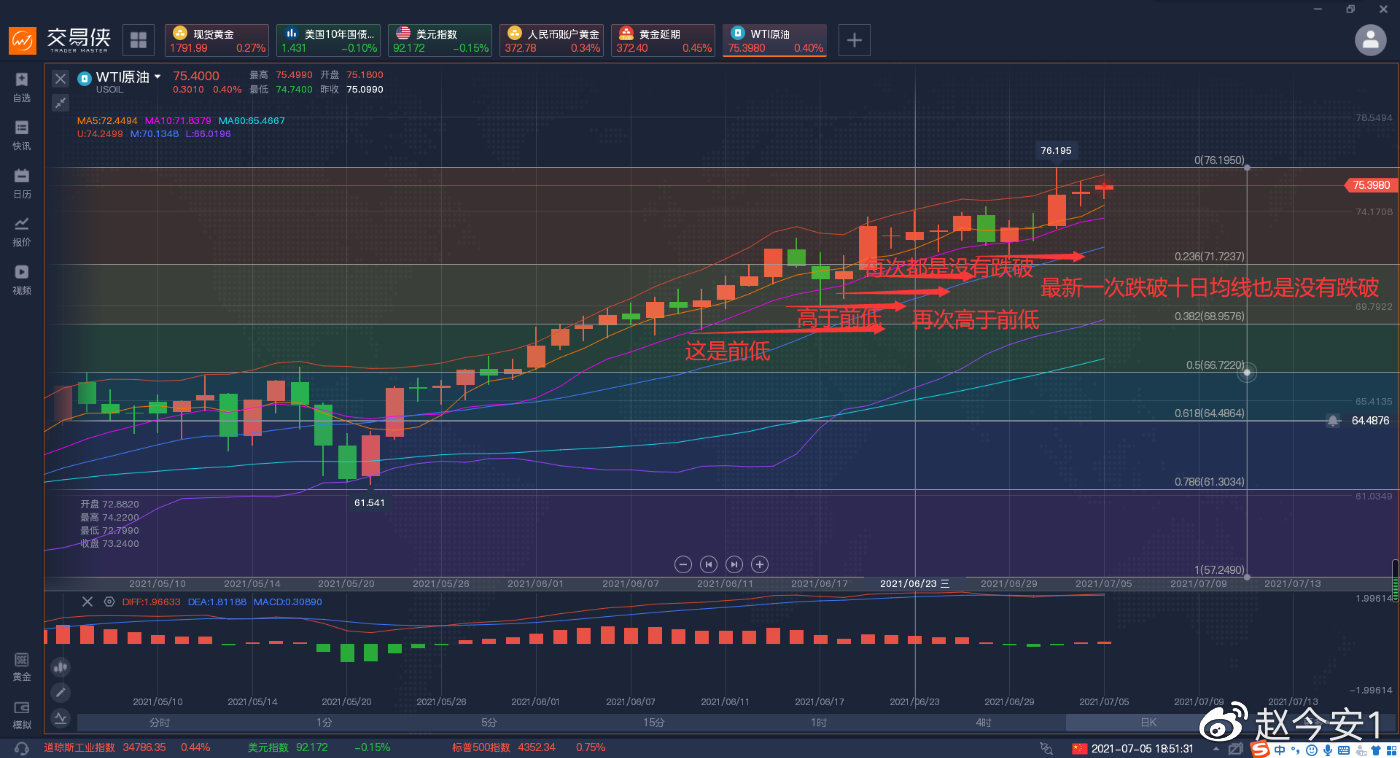Open the soft keyboard icon in IME bar

1343,749
